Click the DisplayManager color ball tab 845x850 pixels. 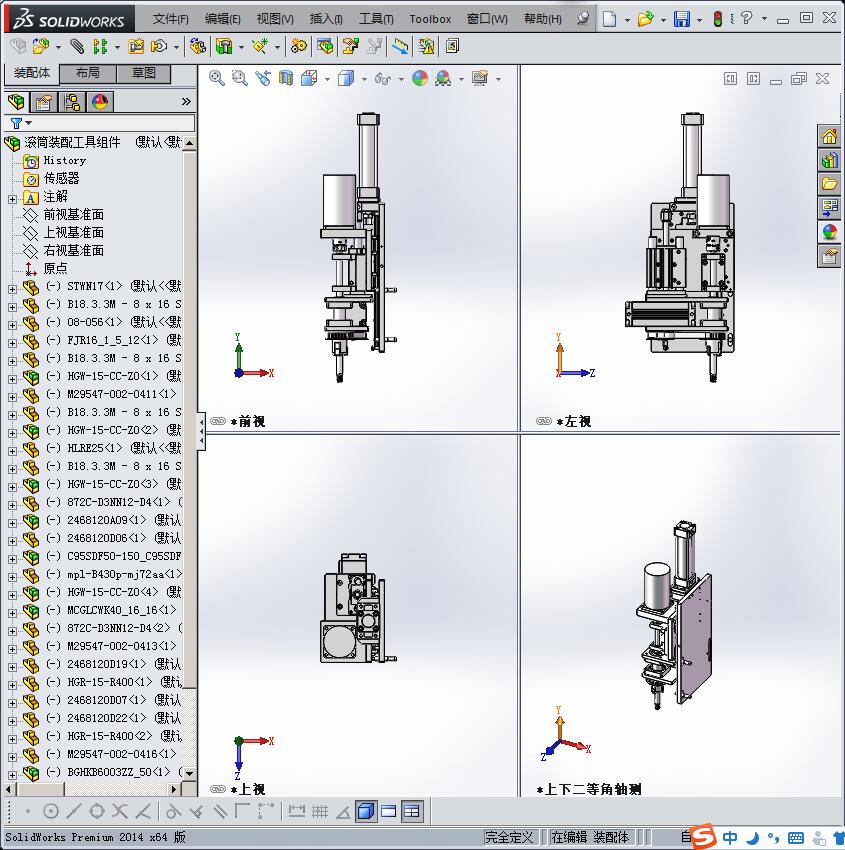(x=100, y=102)
